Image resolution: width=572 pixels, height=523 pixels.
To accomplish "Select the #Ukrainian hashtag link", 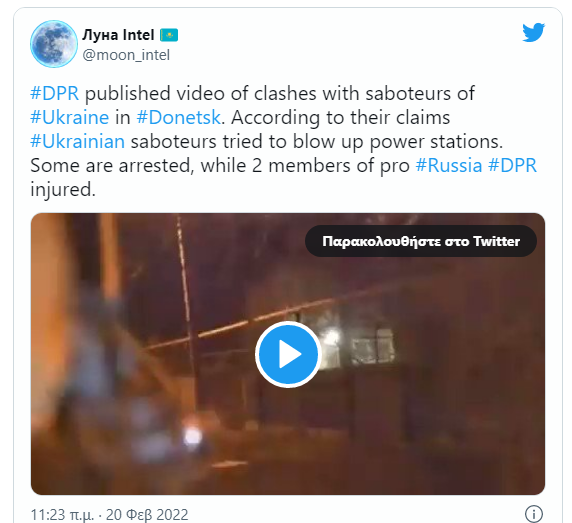I will (77, 142).
